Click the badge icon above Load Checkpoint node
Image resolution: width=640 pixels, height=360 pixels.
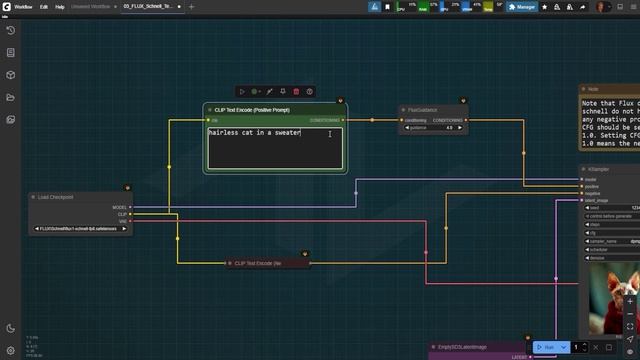127,188
